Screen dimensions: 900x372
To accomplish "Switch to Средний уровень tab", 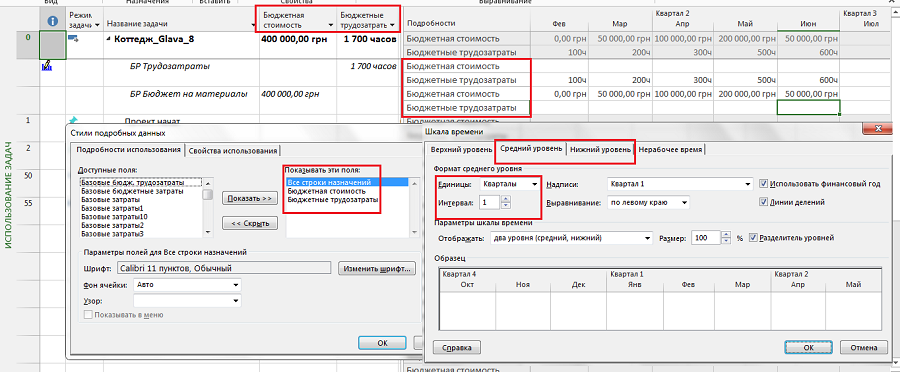I will (531, 148).
